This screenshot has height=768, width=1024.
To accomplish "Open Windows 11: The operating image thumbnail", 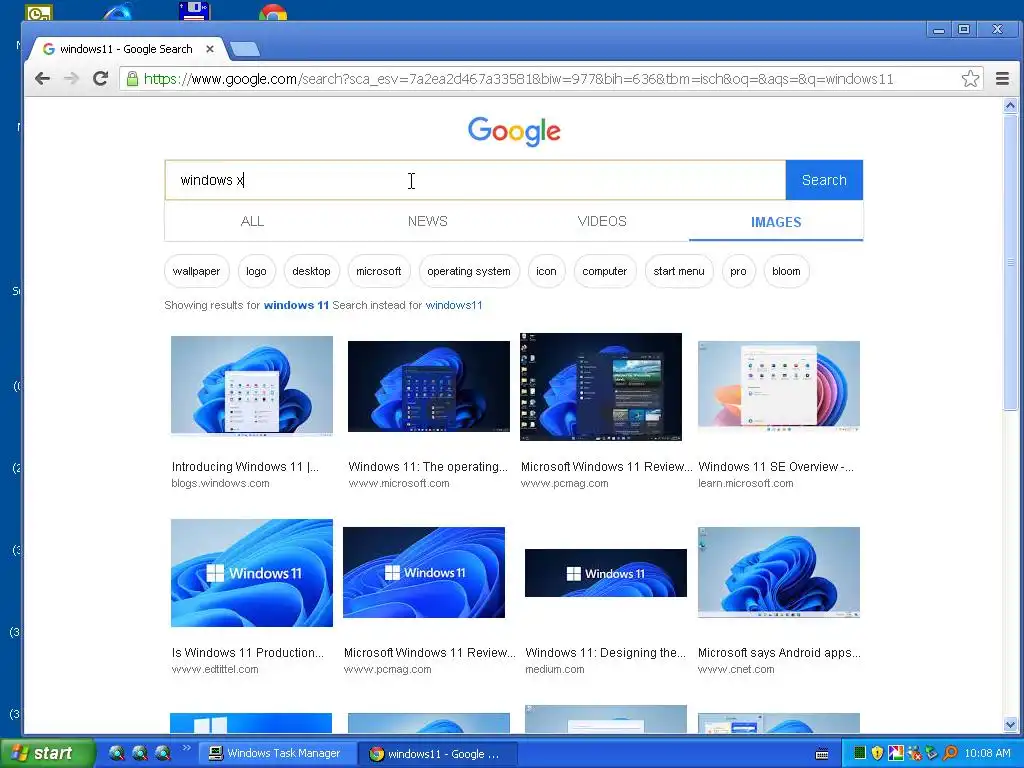I will click(x=429, y=386).
